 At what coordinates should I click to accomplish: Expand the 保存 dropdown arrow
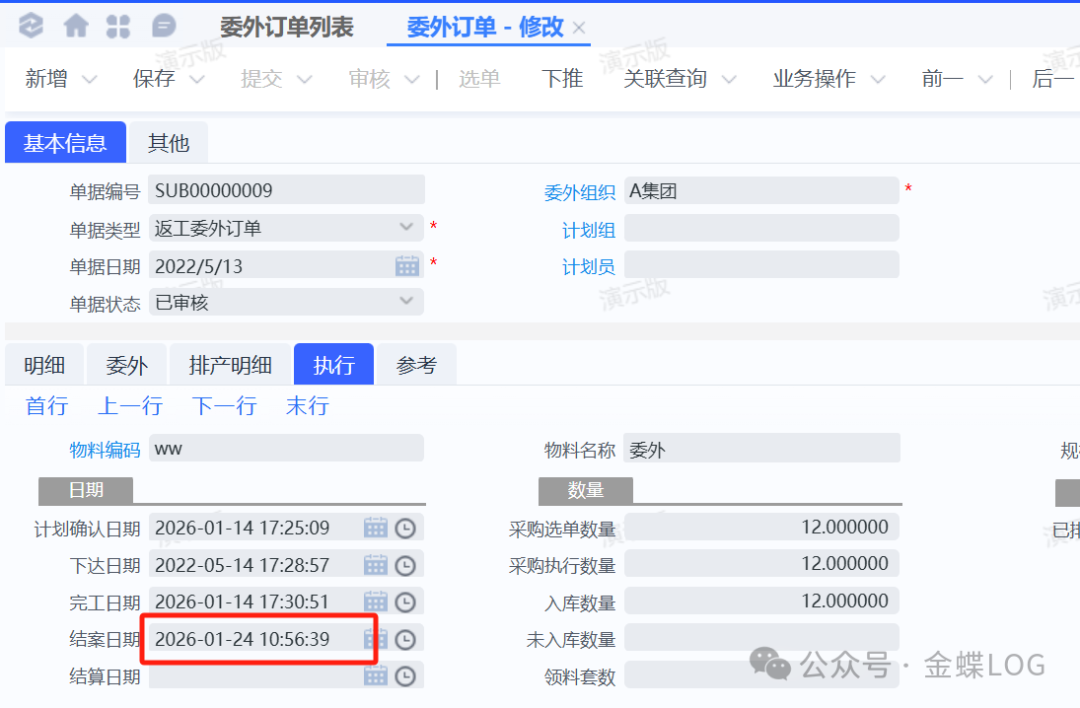[x=197, y=80]
